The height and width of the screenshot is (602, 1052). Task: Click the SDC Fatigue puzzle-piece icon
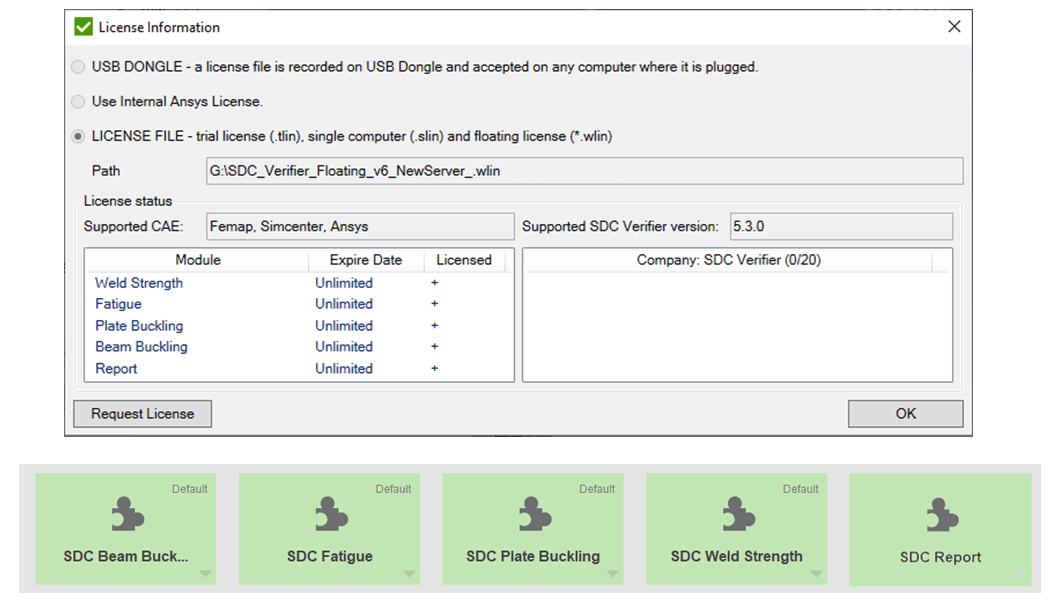pyautogui.click(x=331, y=514)
